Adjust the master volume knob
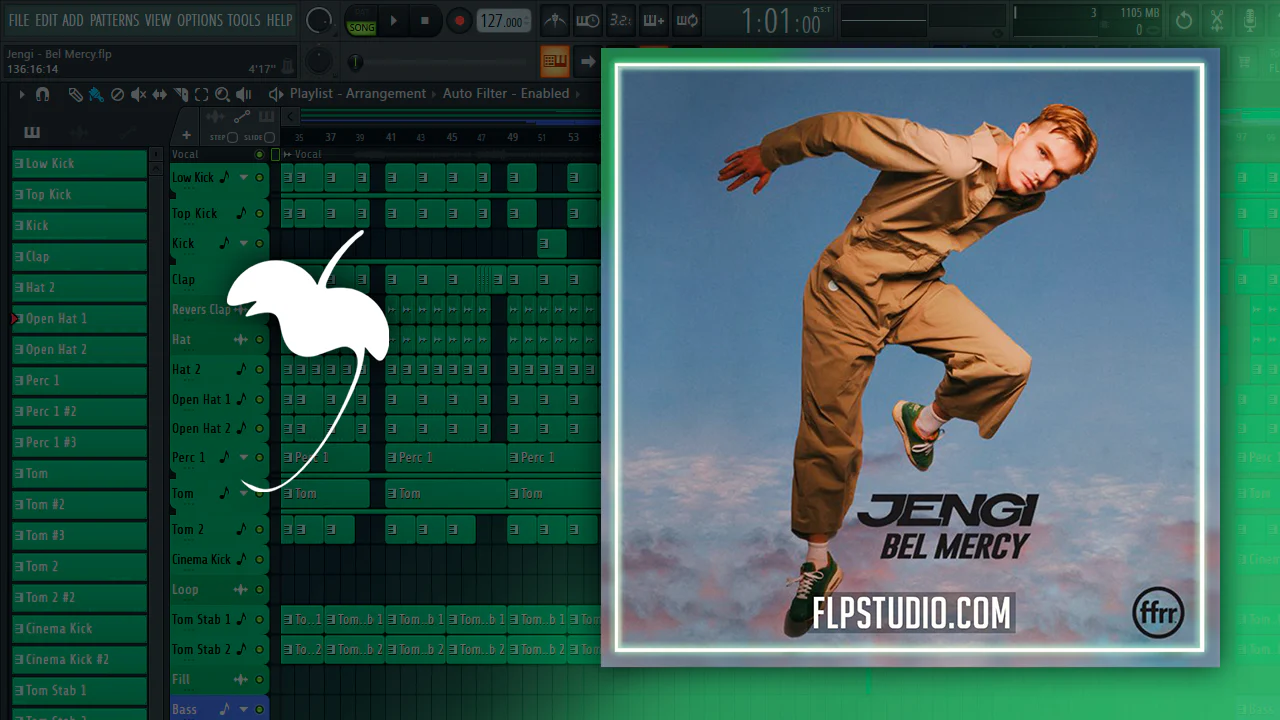This screenshot has height=720, width=1280. click(x=319, y=20)
